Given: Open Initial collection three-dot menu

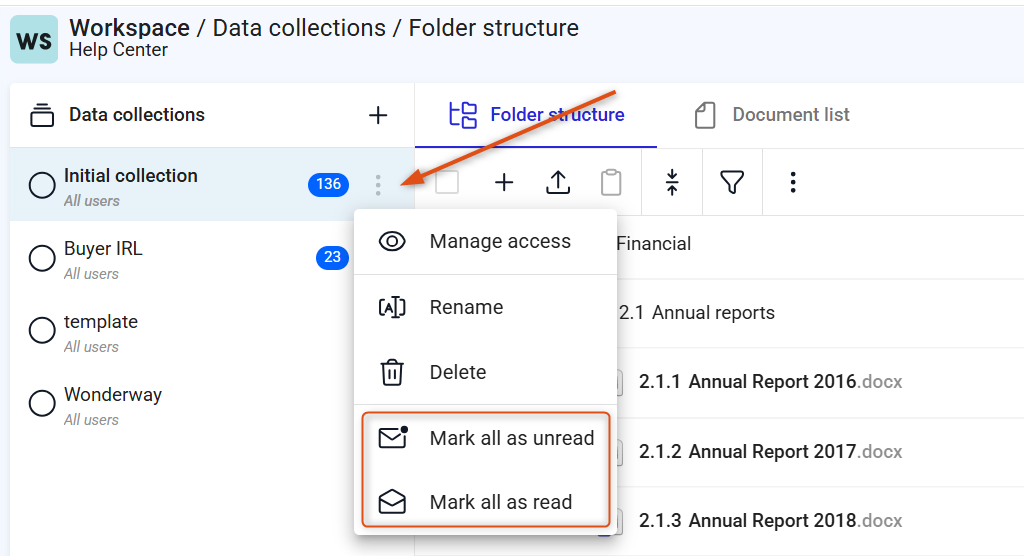Looking at the screenshot, I should pos(377,185).
